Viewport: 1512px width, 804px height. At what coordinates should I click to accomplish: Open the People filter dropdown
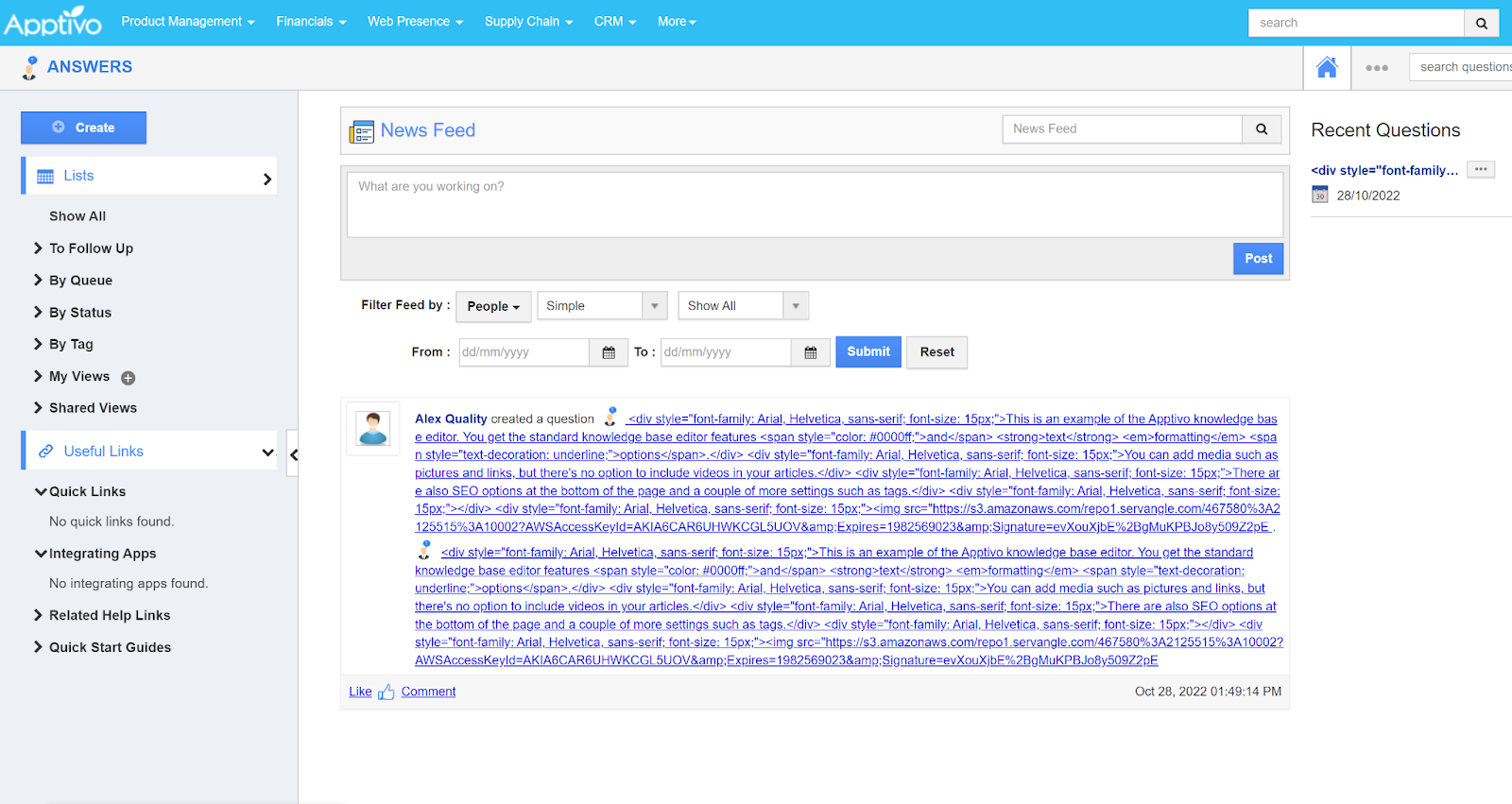(x=493, y=306)
